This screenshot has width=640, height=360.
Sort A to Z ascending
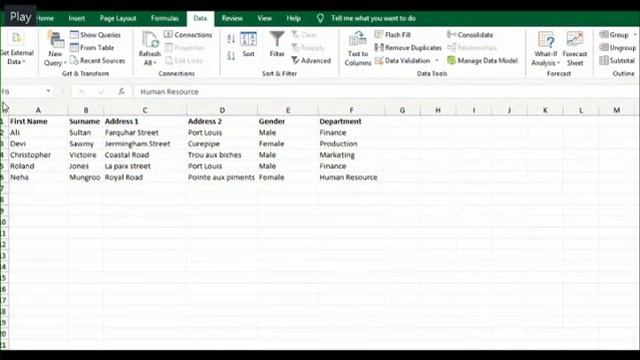pos(231,39)
